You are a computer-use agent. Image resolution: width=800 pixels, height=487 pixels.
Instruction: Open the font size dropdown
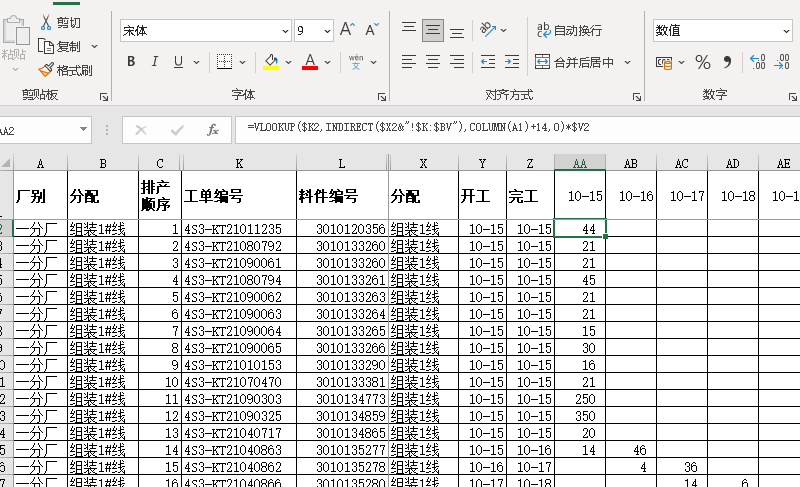pos(327,31)
